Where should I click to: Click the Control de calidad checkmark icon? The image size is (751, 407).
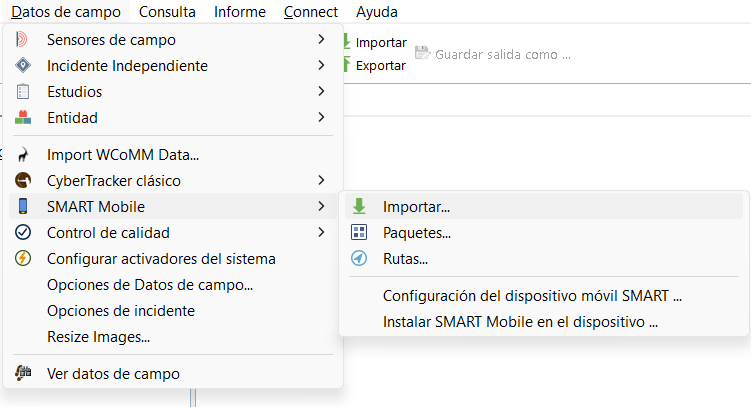[23, 233]
